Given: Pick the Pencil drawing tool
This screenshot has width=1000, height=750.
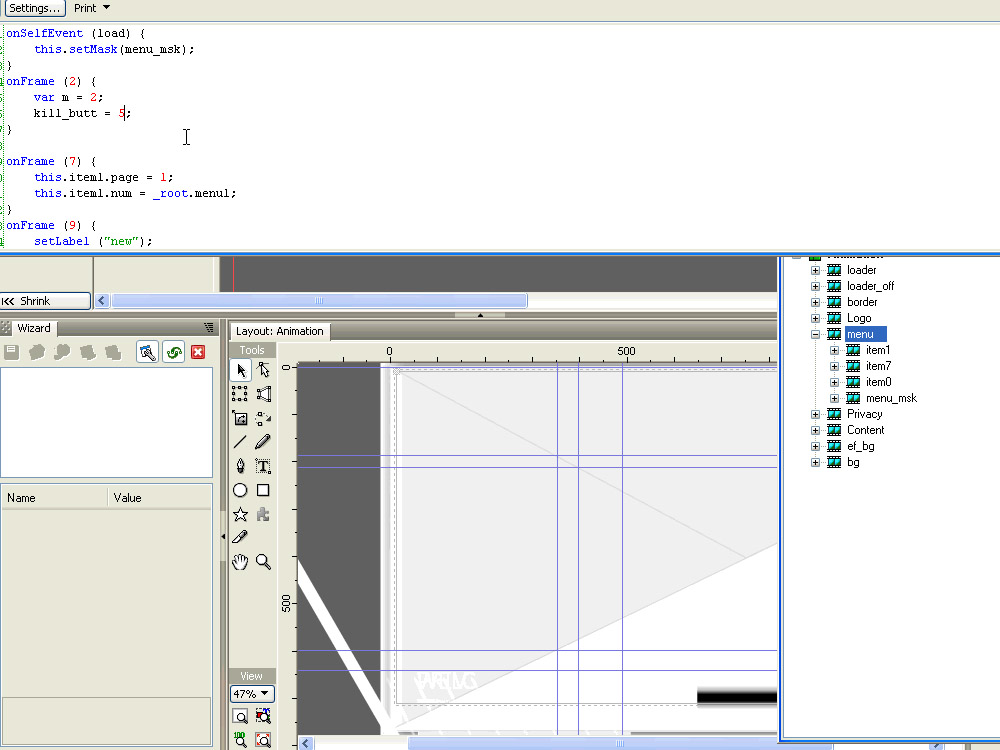Looking at the screenshot, I should [x=263, y=442].
